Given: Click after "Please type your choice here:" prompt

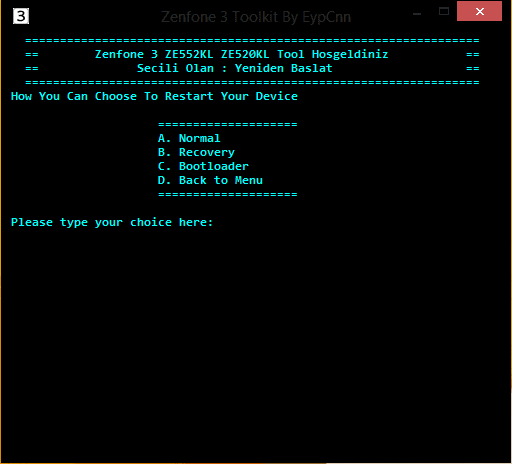Looking at the screenshot, I should [221, 222].
